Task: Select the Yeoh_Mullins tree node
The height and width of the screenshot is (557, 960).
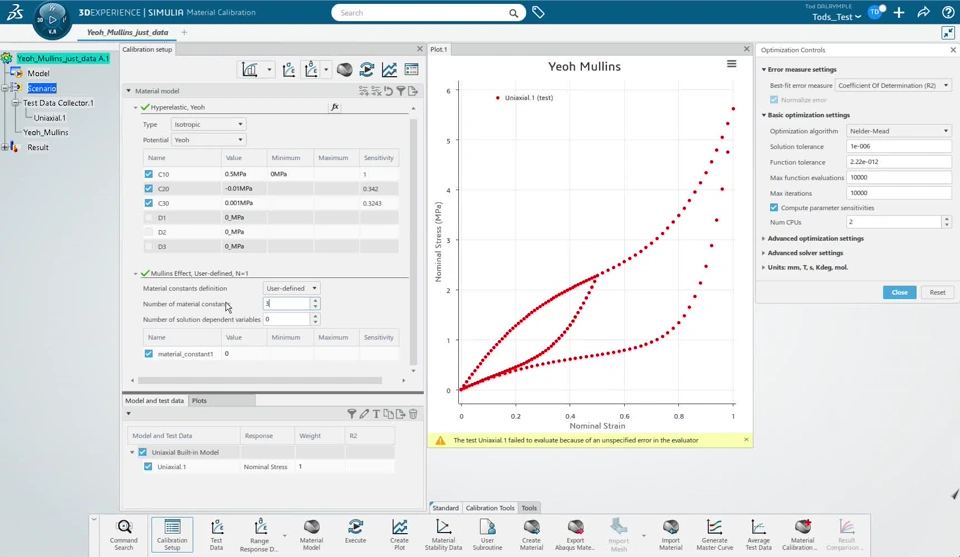Action: click(45, 132)
